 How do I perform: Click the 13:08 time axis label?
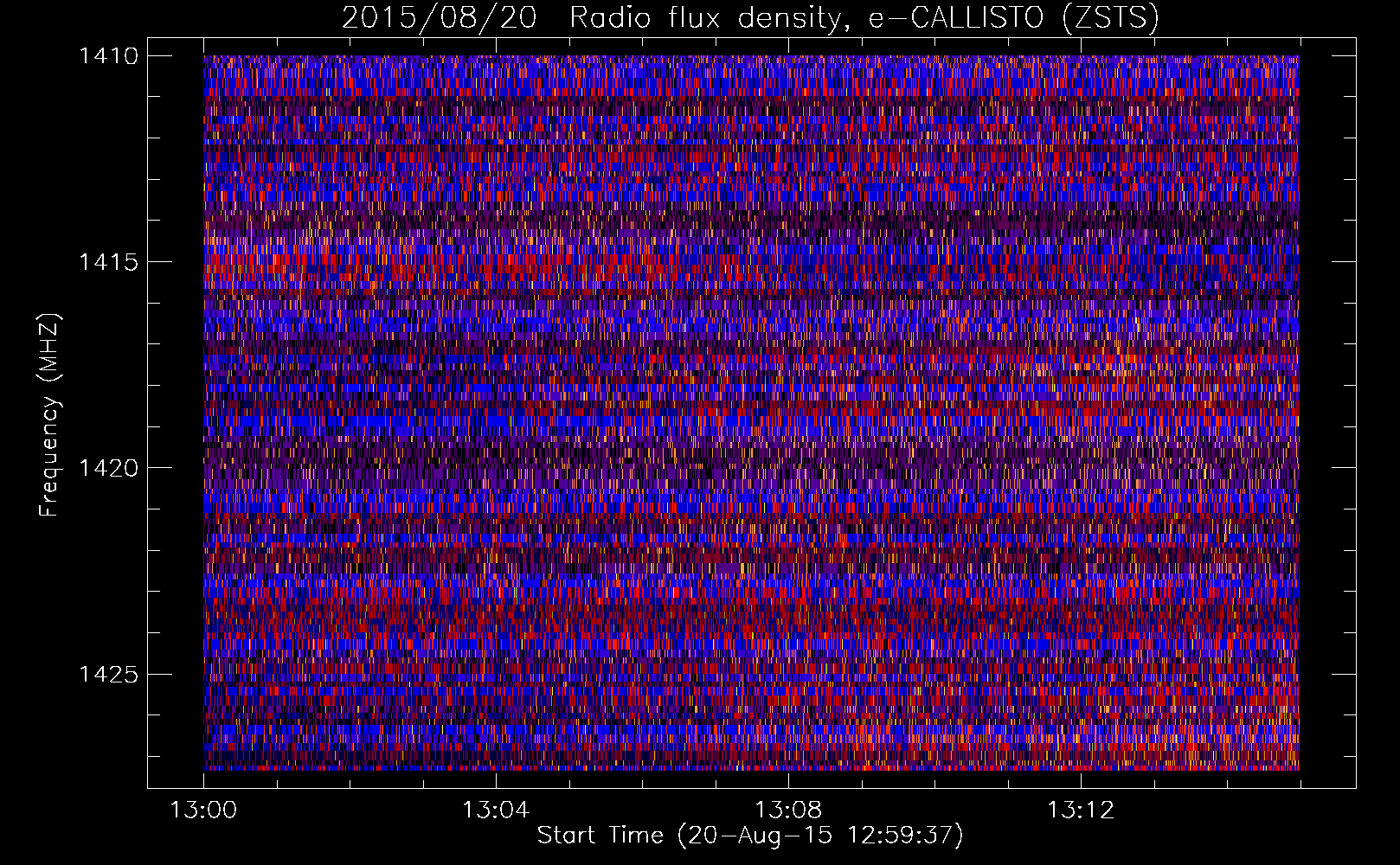point(788,811)
